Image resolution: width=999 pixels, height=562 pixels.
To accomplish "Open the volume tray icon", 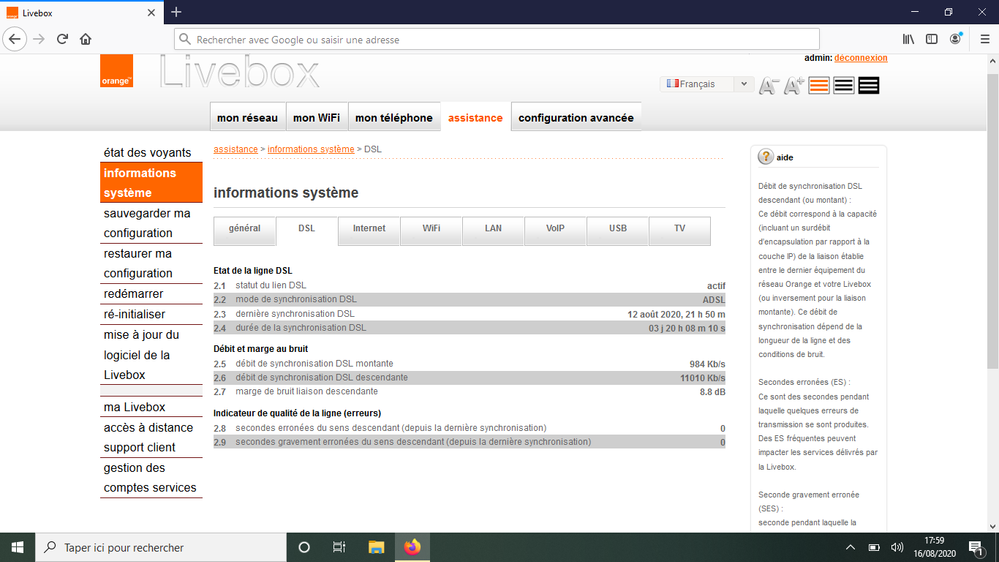I will pos(897,547).
